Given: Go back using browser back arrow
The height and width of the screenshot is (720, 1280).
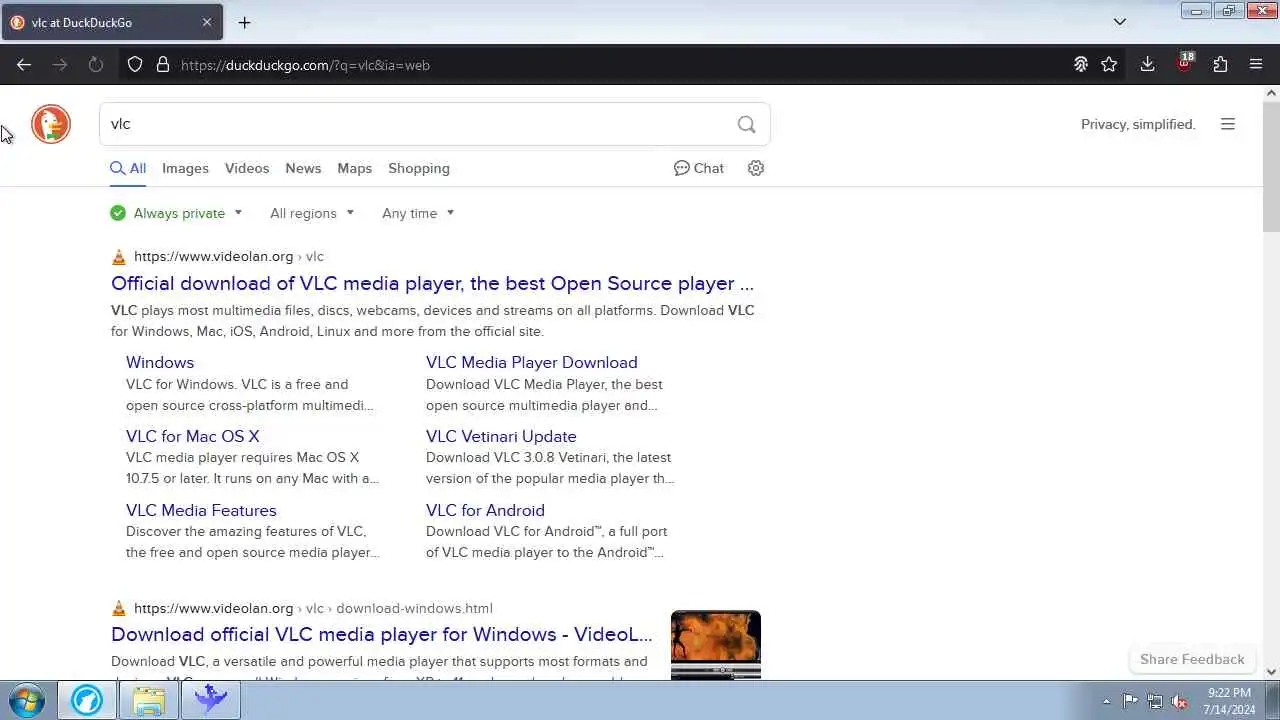Looking at the screenshot, I should point(24,65).
